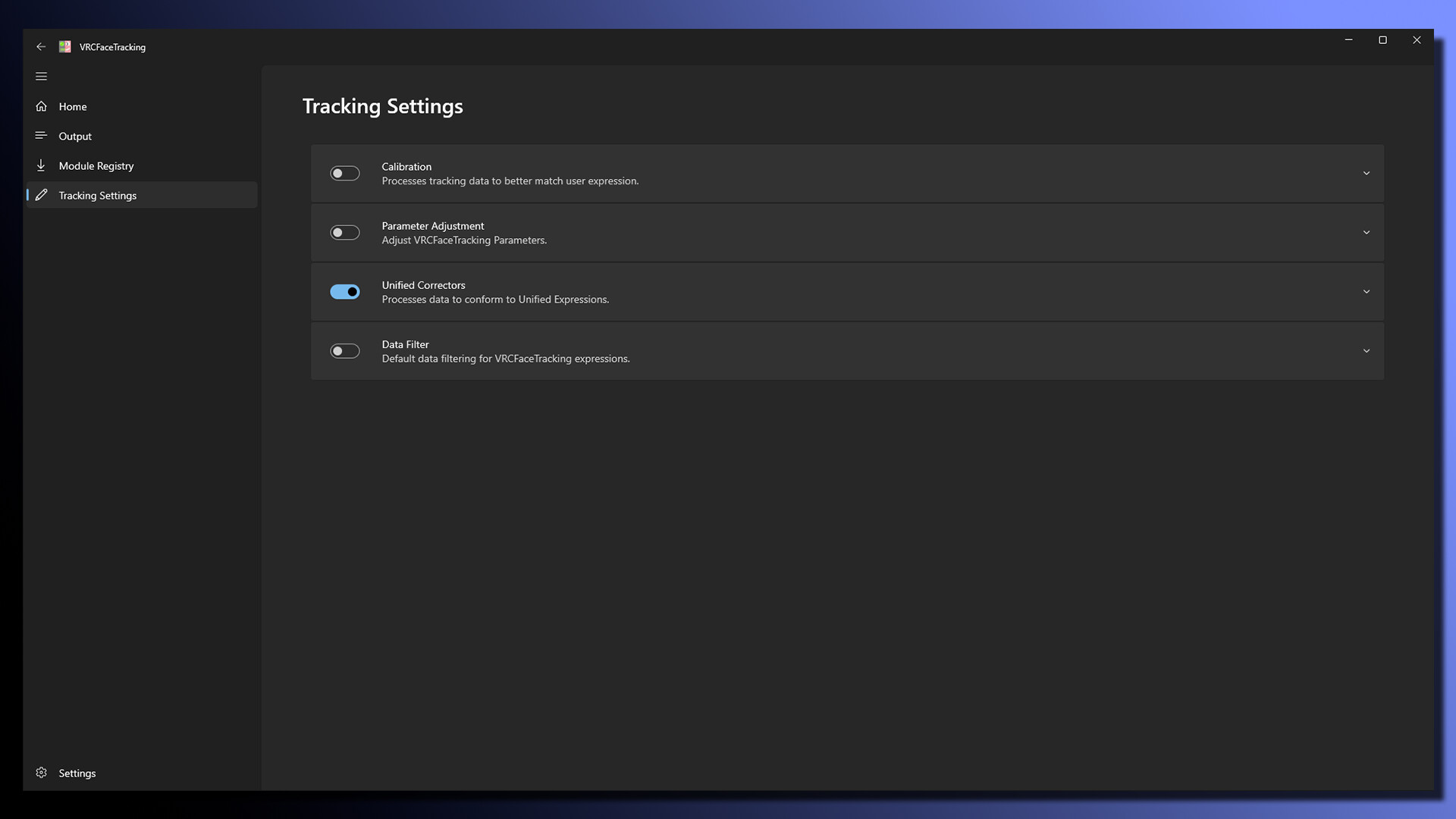Viewport: 1456px width, 819px height.
Task: Expand the Parameter Adjustment section
Action: (1367, 232)
